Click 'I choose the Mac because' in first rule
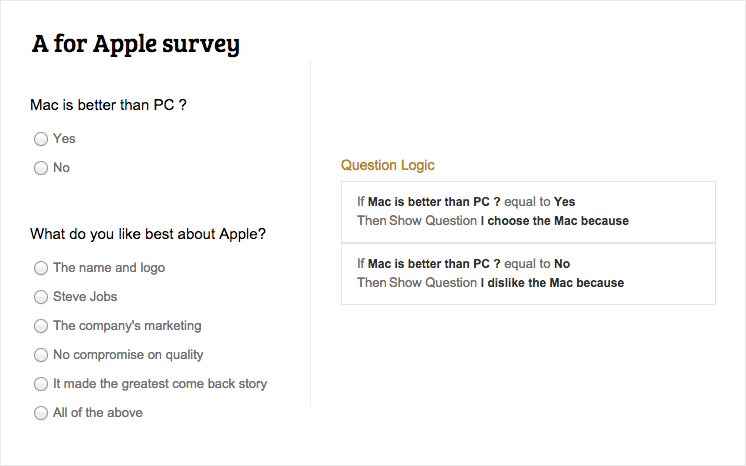The height and width of the screenshot is (466, 746). pyautogui.click(x=554, y=221)
